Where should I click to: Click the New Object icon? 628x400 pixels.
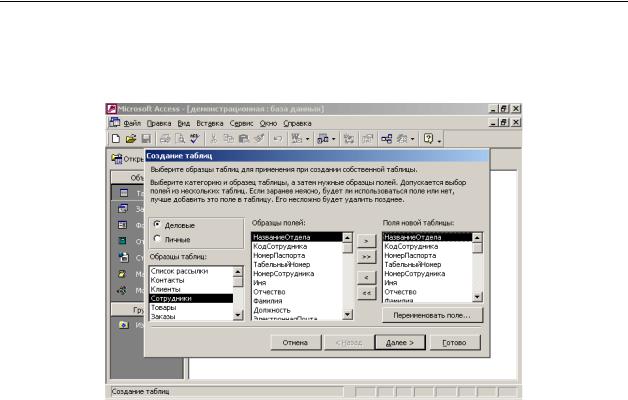[x=402, y=139]
